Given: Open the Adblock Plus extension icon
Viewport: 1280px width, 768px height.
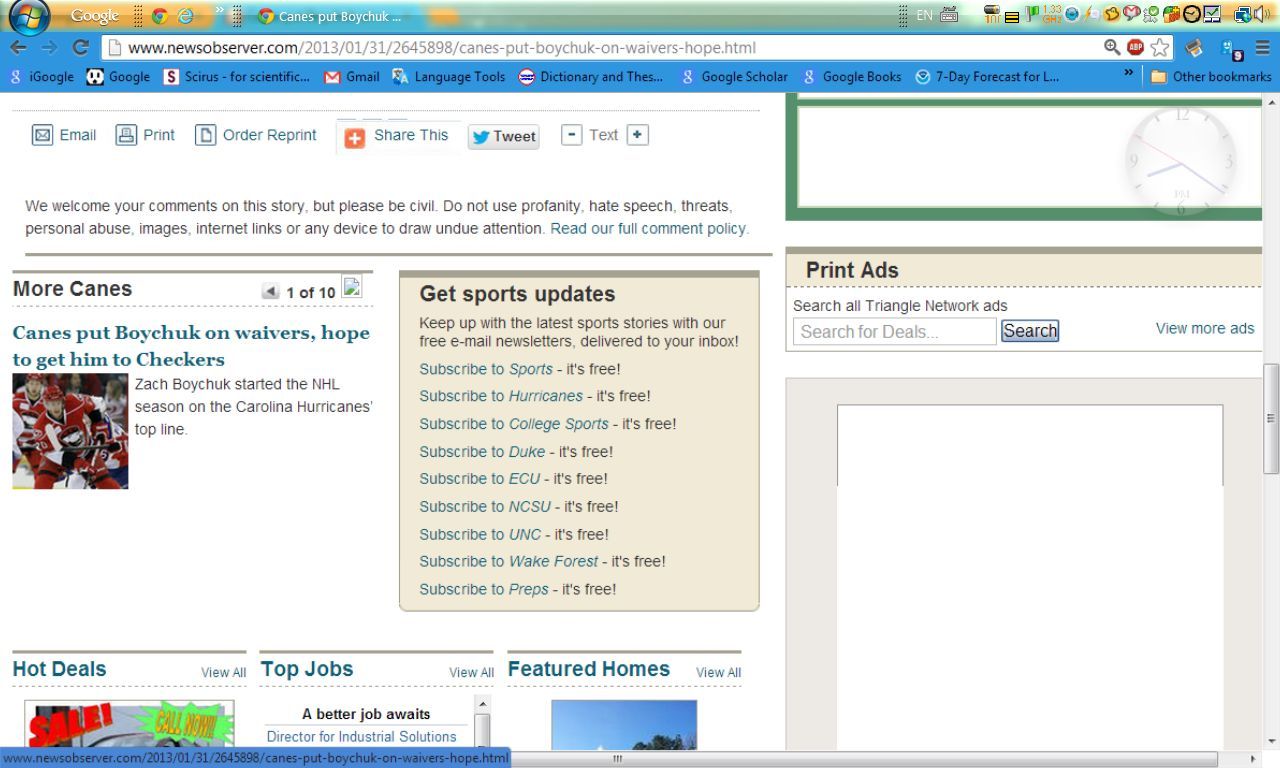Looking at the screenshot, I should (x=1136, y=47).
